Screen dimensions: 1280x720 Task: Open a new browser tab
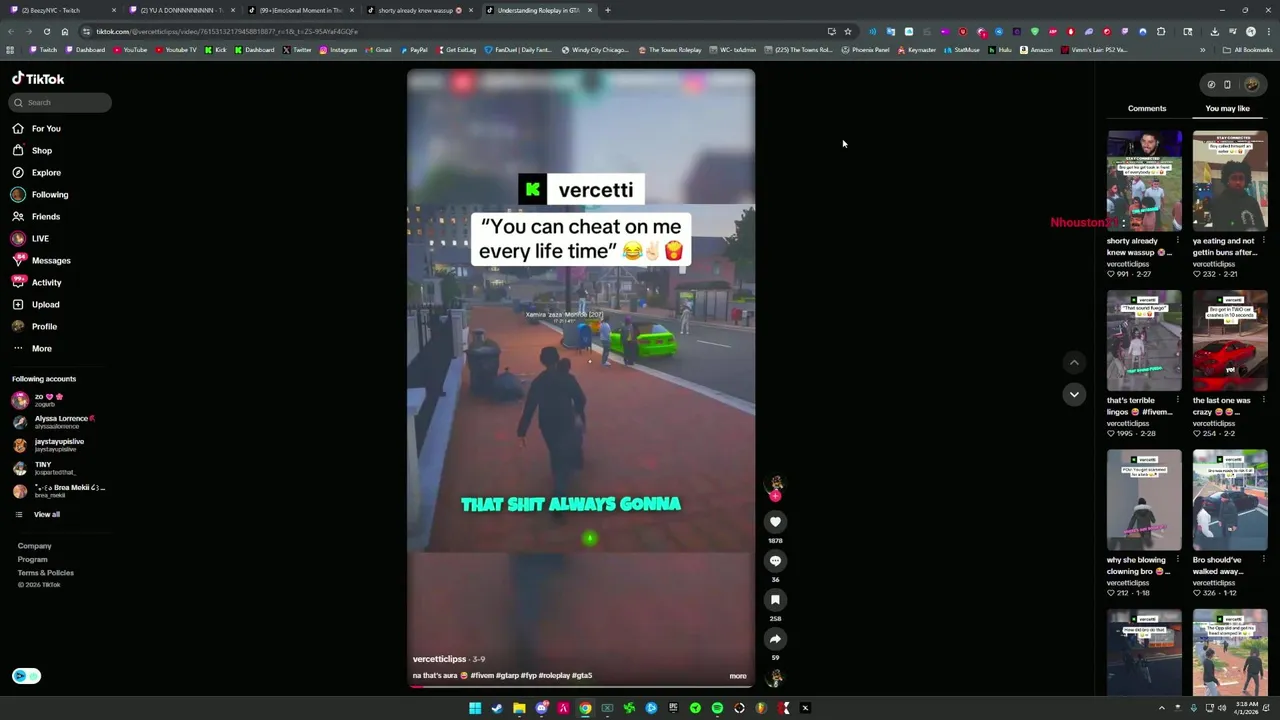click(607, 10)
